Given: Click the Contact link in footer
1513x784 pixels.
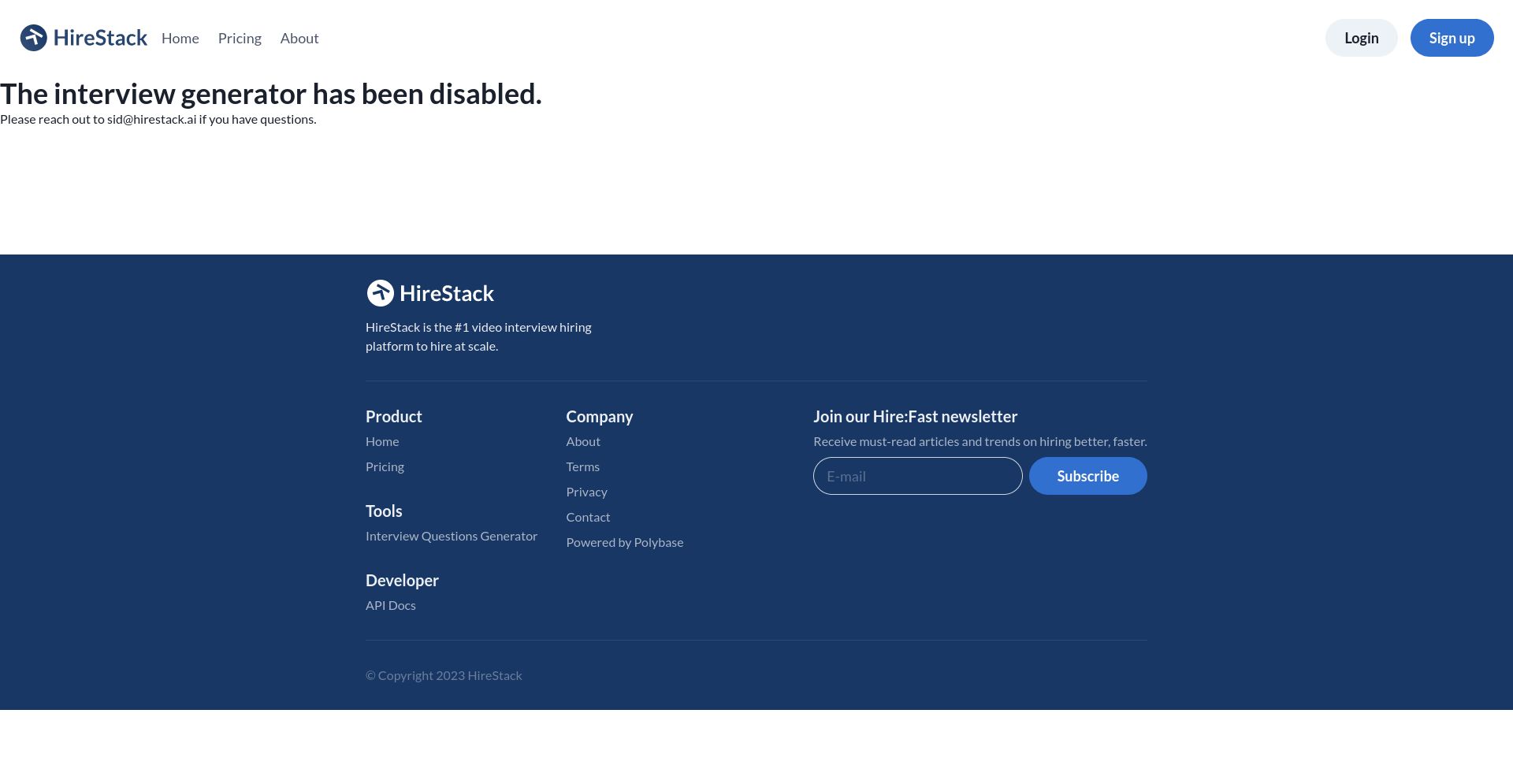Looking at the screenshot, I should pyautogui.click(x=588, y=517).
